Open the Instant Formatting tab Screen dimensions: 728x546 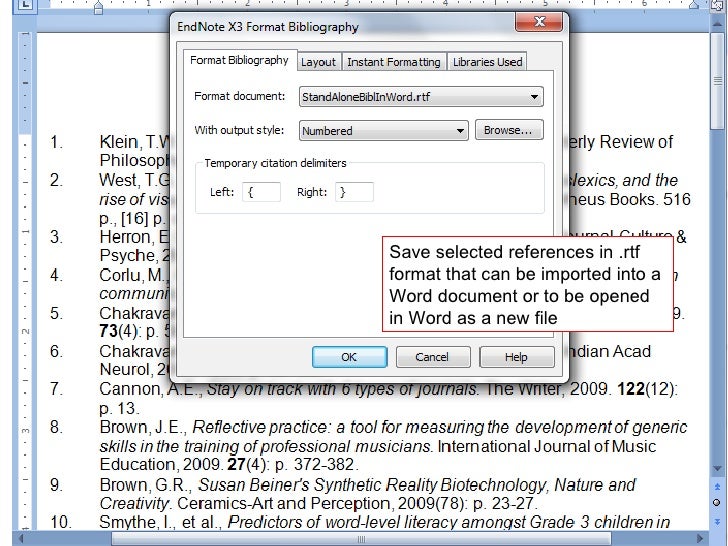click(x=394, y=62)
